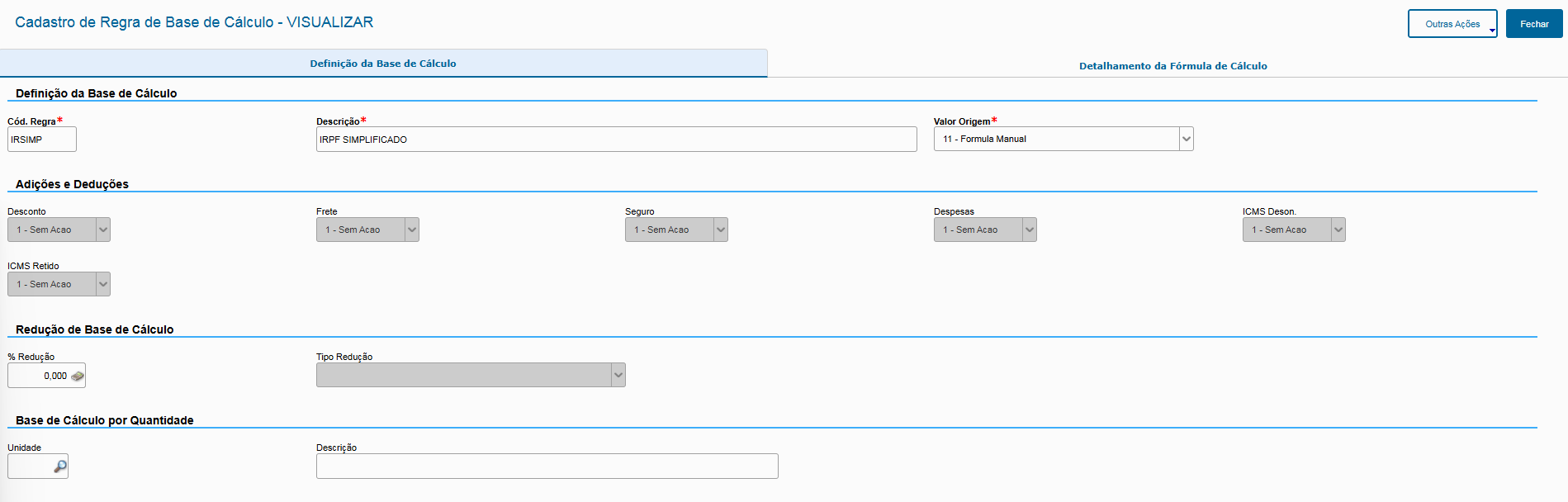Click the calculator icon in % Redução field

tap(78, 376)
